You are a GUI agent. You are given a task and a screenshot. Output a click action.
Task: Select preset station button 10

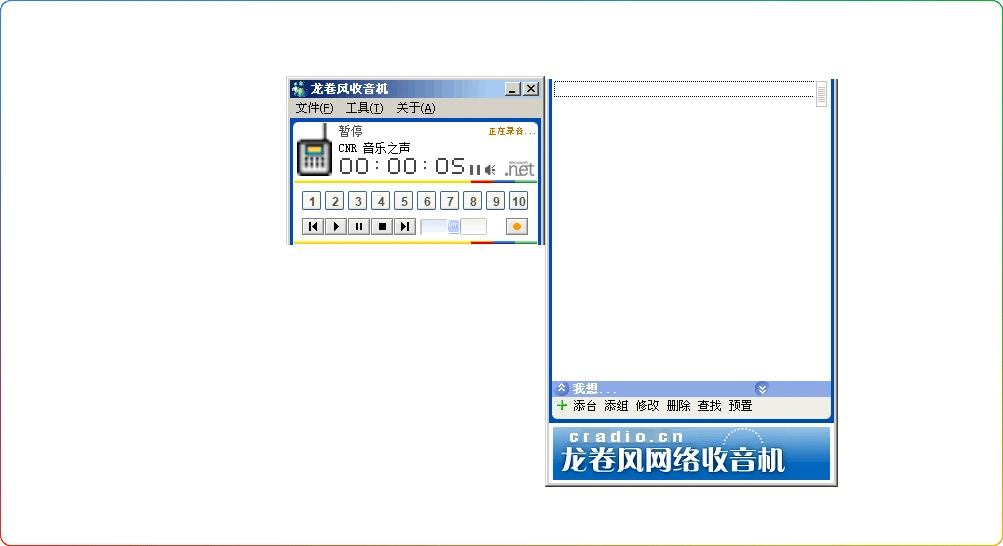tap(518, 201)
